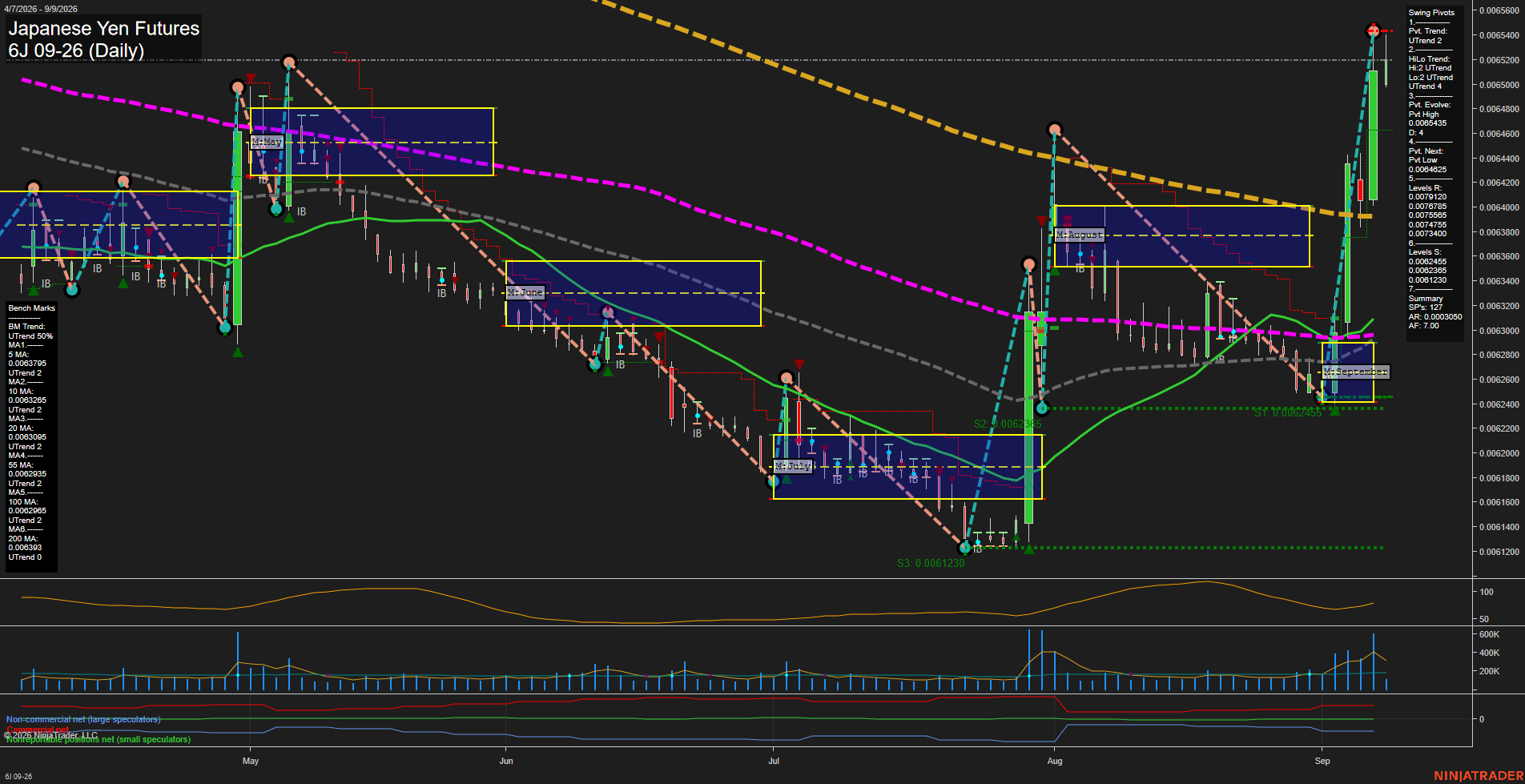The height and width of the screenshot is (784, 1525).
Task: Select the swing low pivot circle at S3
Action: 965,548
